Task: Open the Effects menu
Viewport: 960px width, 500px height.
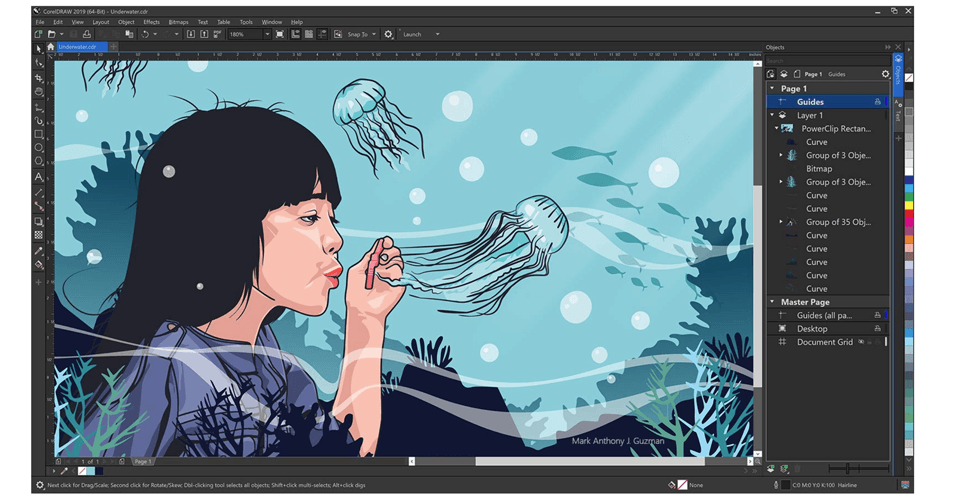Action: tap(151, 22)
